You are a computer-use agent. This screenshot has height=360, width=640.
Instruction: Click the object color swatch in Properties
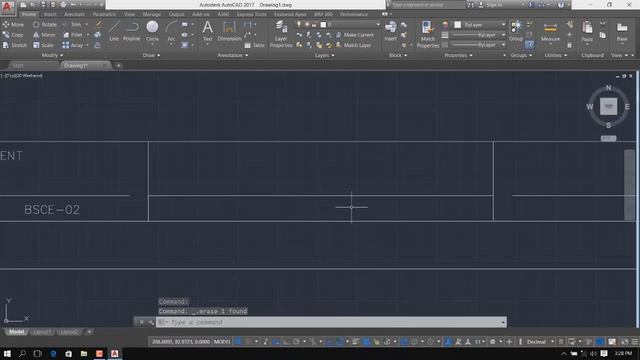click(x=458, y=25)
